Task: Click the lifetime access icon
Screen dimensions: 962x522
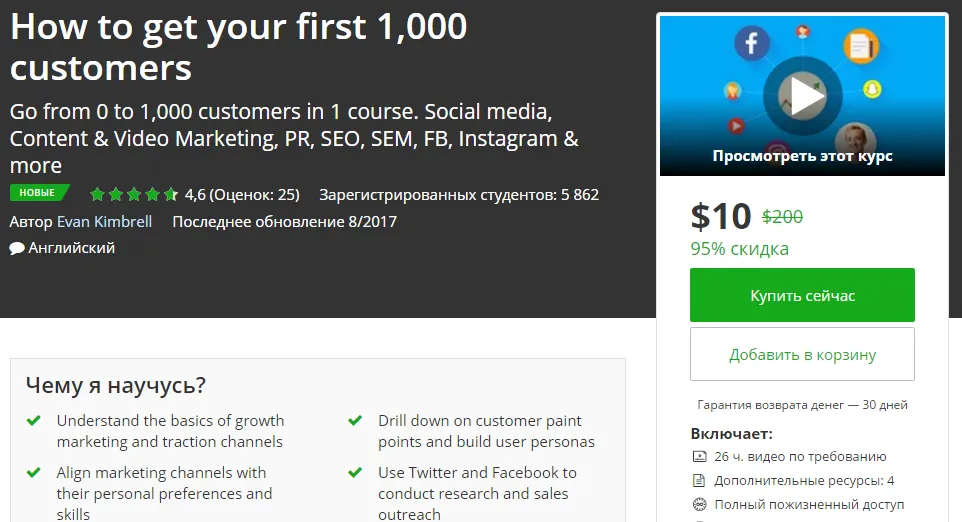Action: (699, 504)
